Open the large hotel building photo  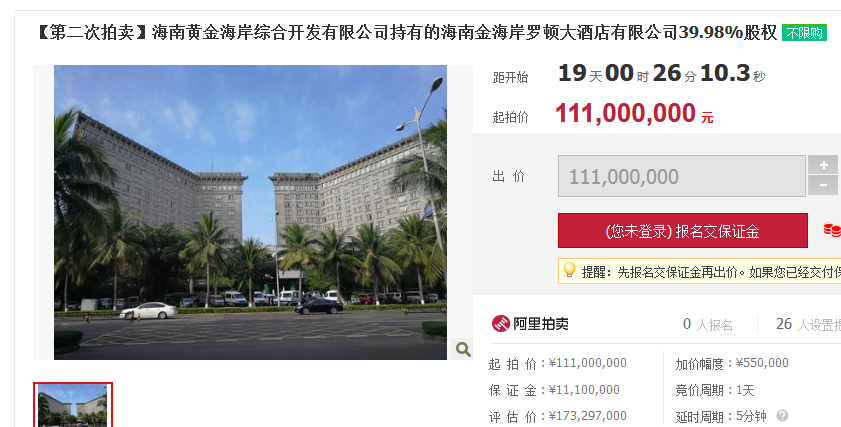click(250, 212)
